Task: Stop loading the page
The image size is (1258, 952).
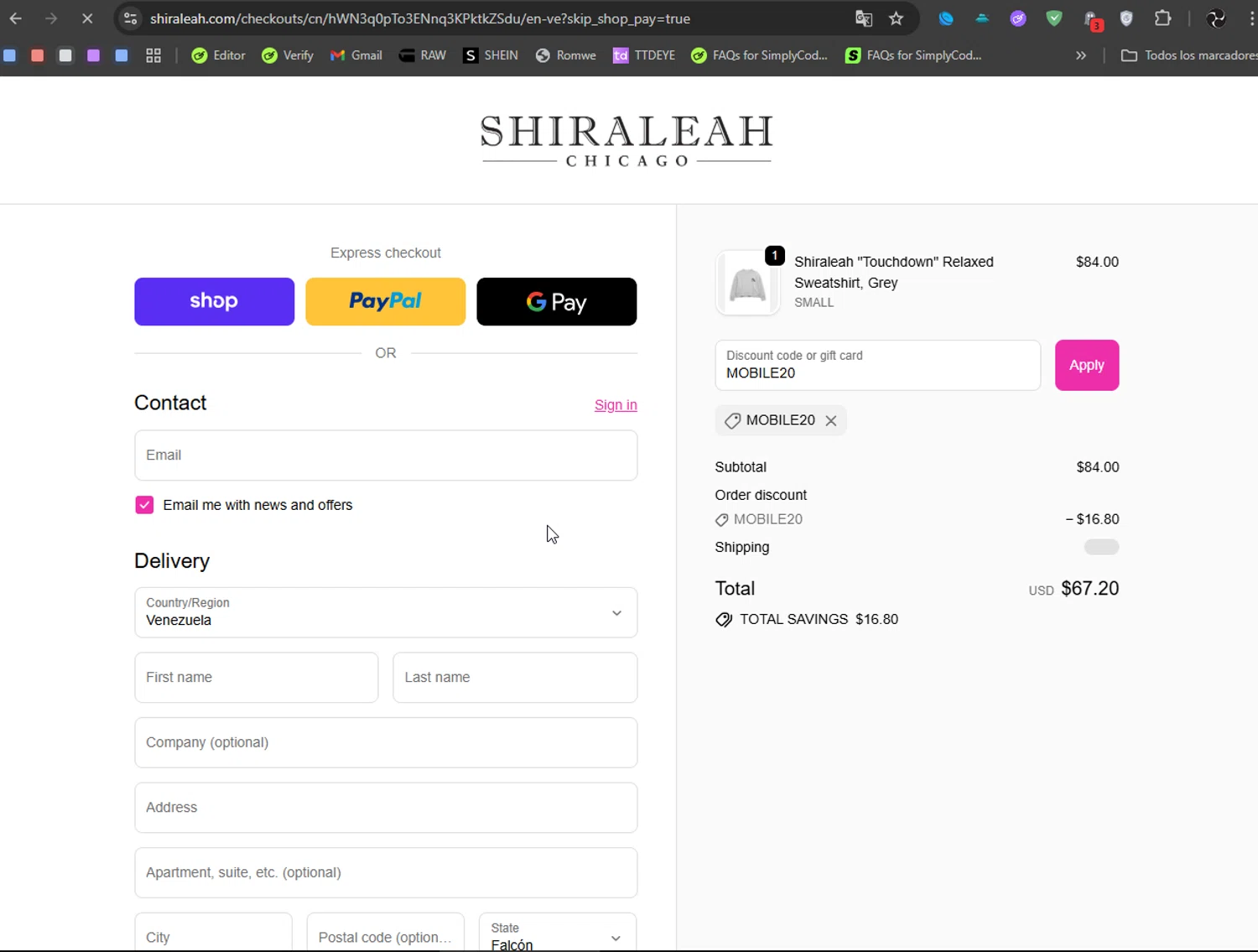Action: tap(87, 18)
